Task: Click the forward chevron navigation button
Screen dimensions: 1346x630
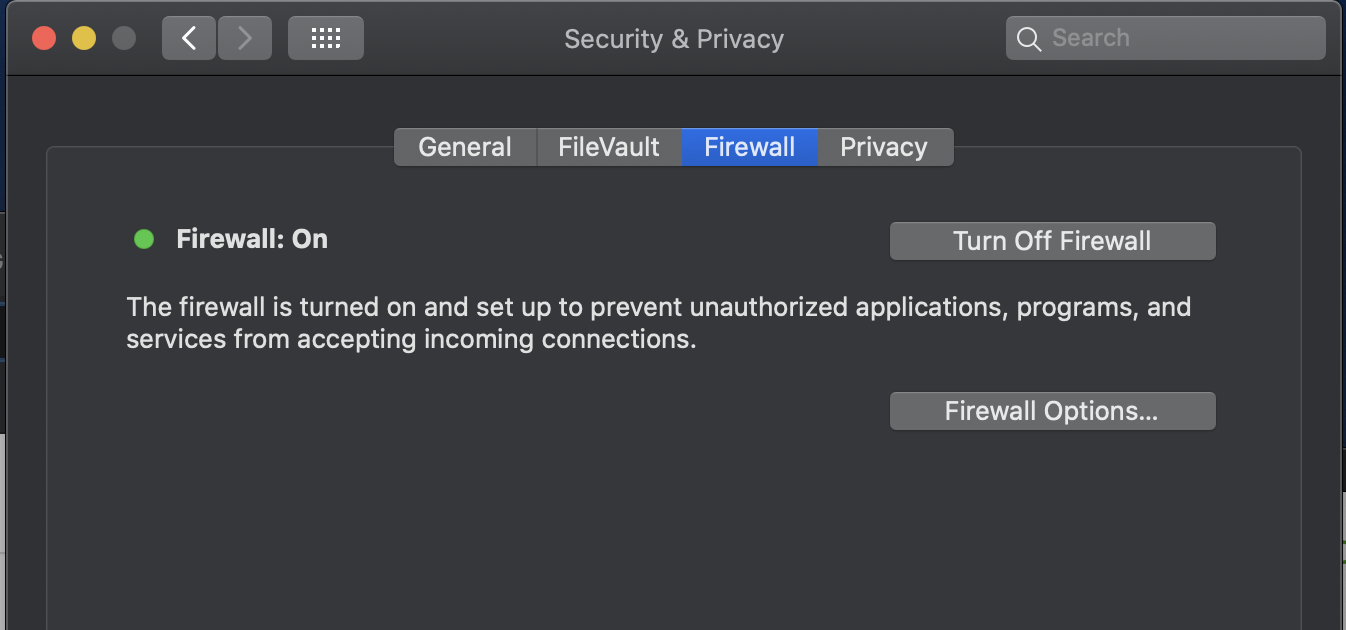Action: pos(244,39)
